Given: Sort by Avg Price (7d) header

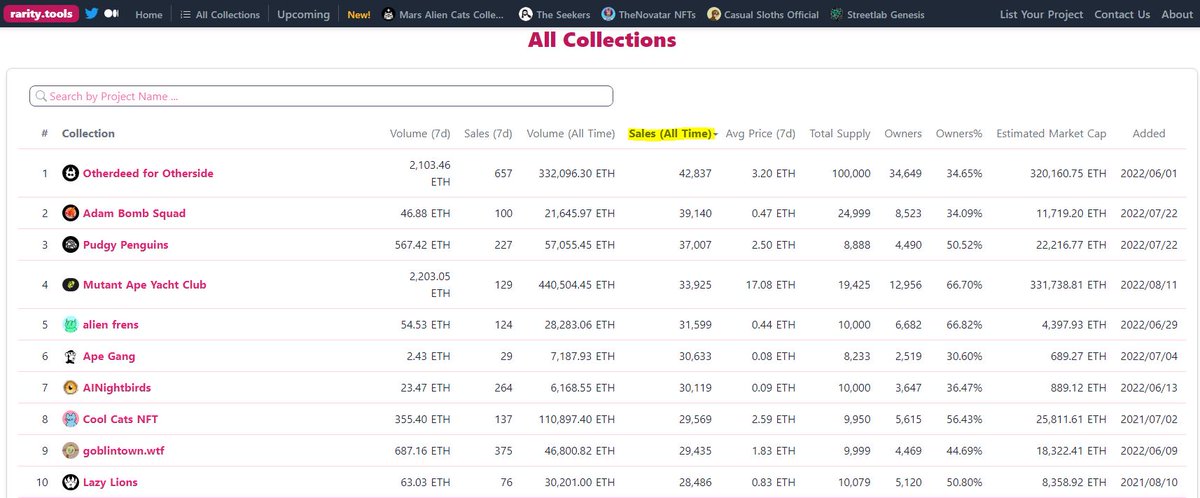Looking at the screenshot, I should [x=760, y=134].
